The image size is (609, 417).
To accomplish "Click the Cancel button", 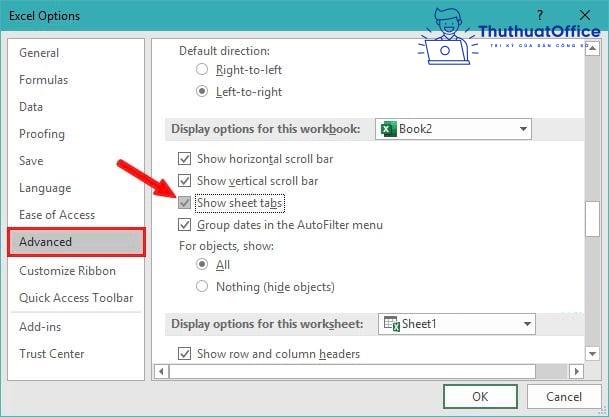I will [x=564, y=396].
